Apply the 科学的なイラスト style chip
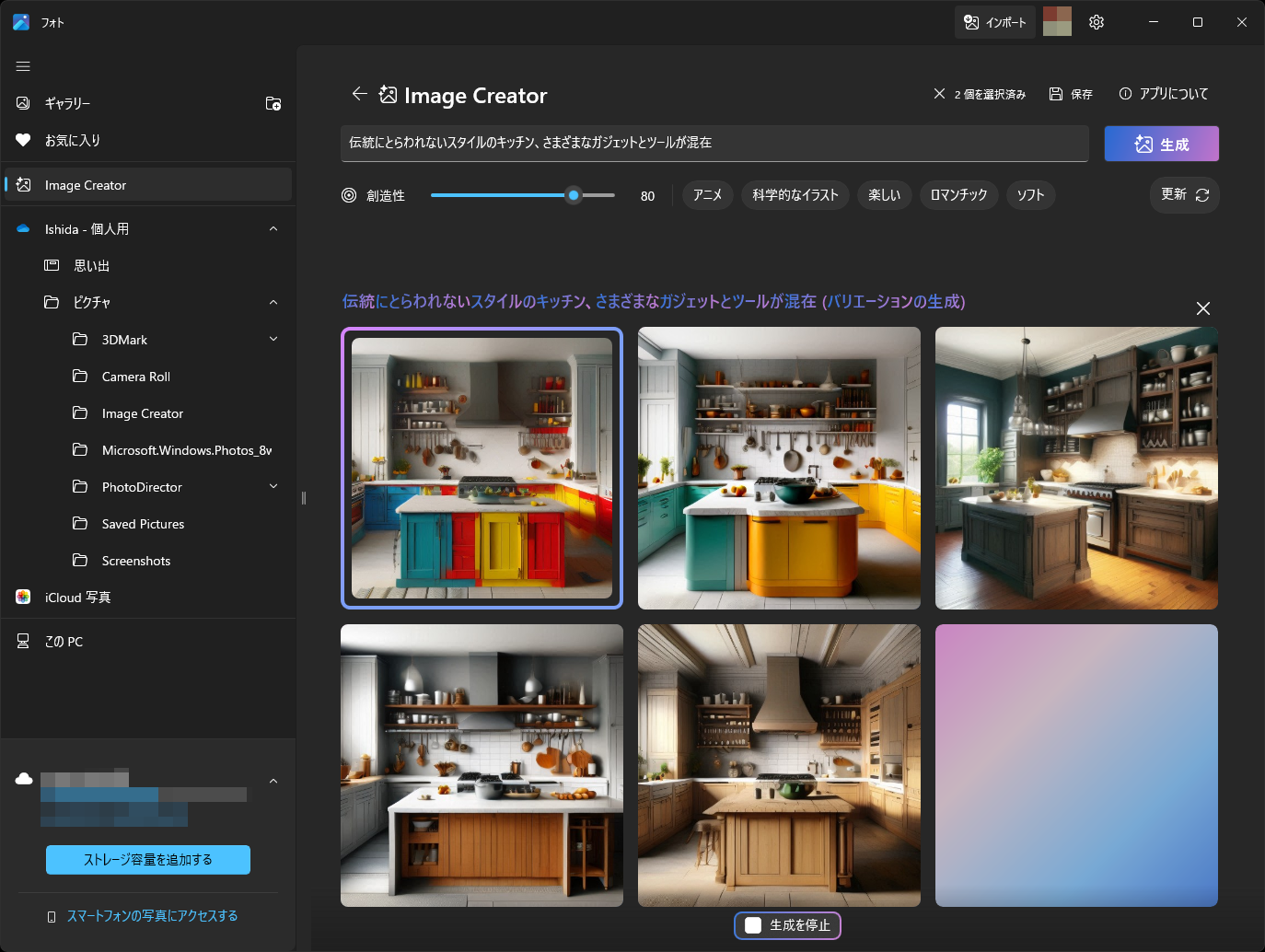1265x952 pixels. pyautogui.click(x=795, y=195)
